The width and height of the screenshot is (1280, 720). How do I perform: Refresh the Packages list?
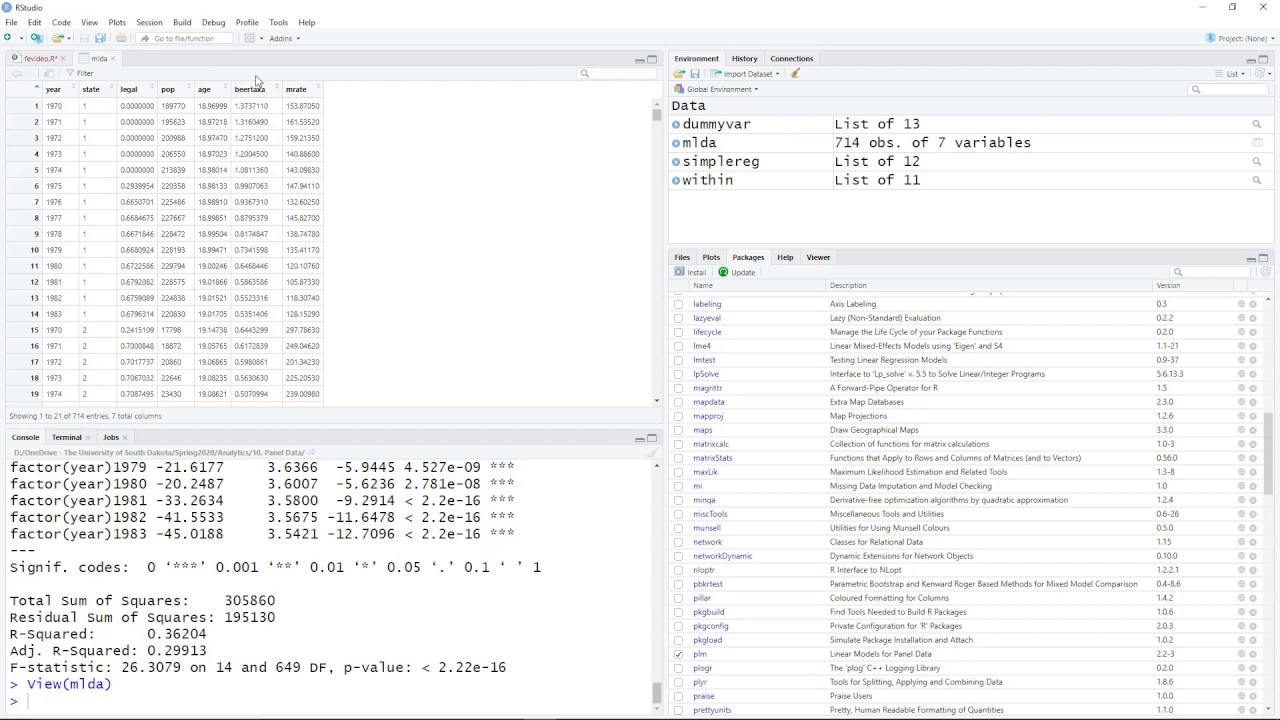click(x=1265, y=272)
